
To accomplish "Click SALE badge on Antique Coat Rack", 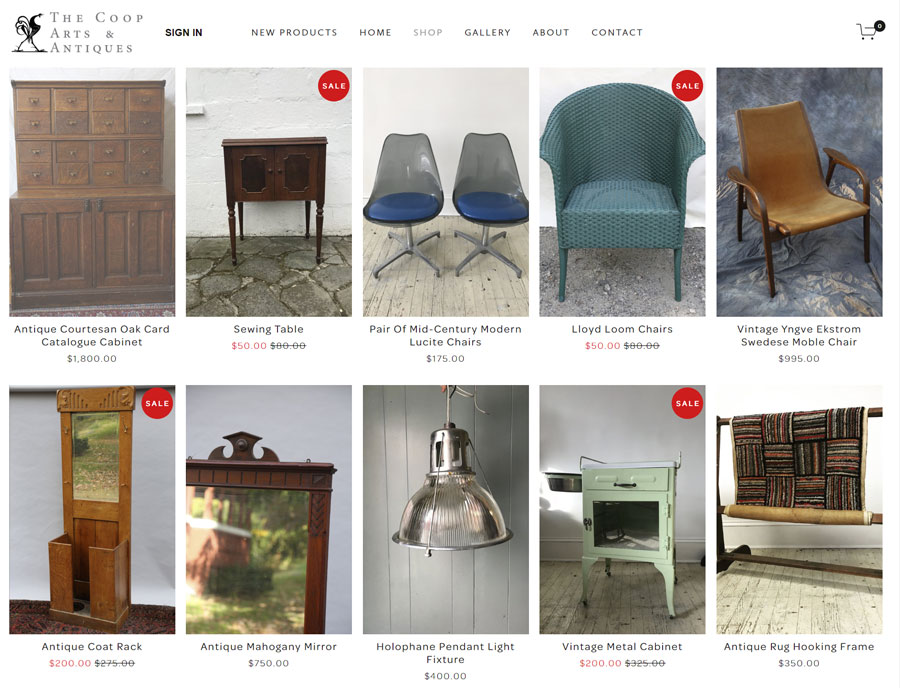I will click(x=157, y=403).
